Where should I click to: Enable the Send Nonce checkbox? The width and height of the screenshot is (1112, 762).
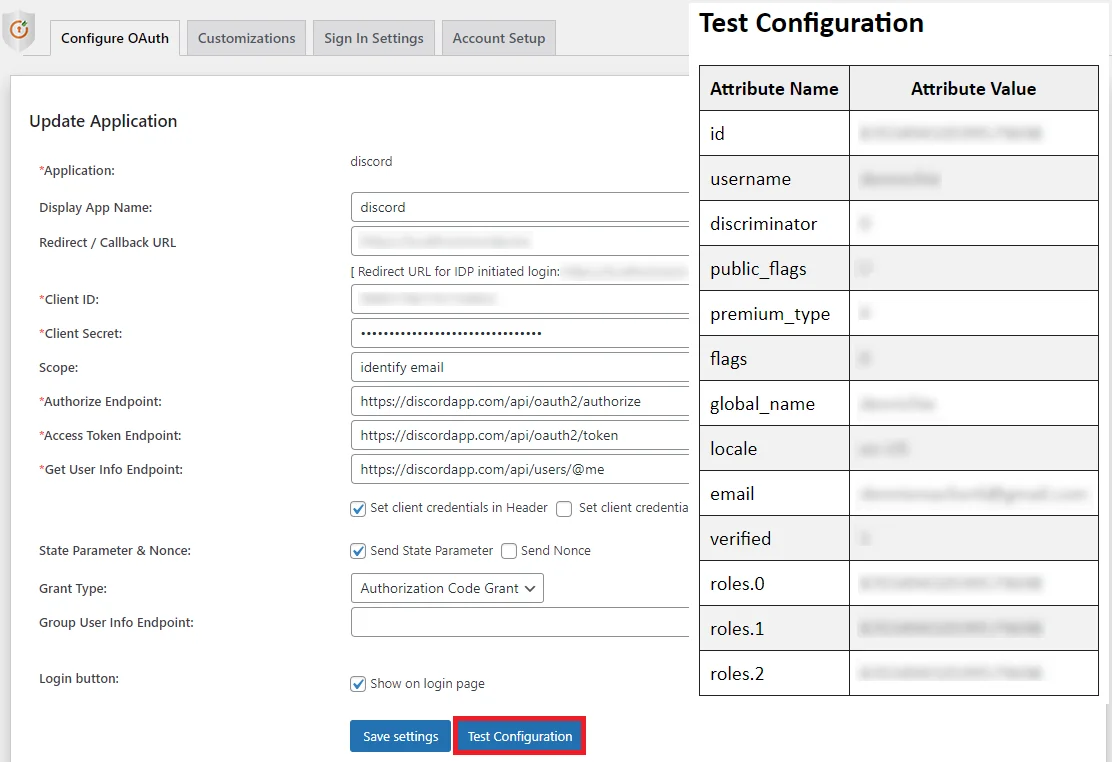tap(508, 551)
